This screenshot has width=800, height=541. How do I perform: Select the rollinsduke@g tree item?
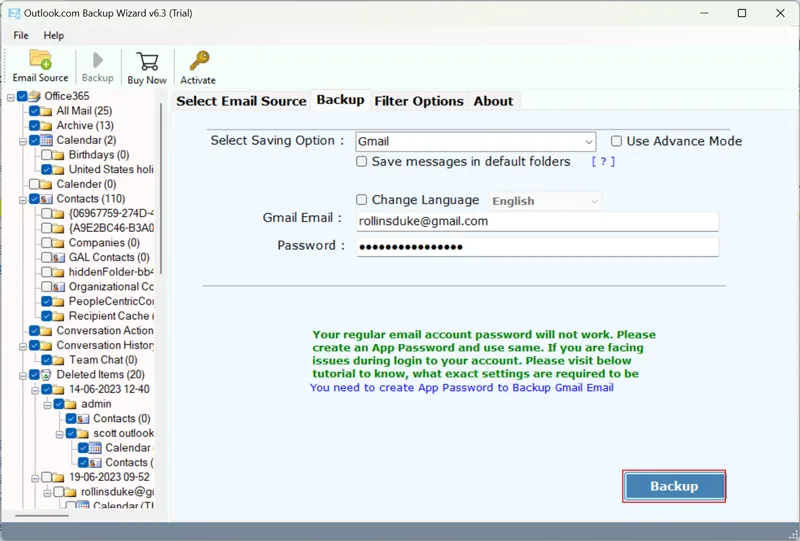click(117, 492)
